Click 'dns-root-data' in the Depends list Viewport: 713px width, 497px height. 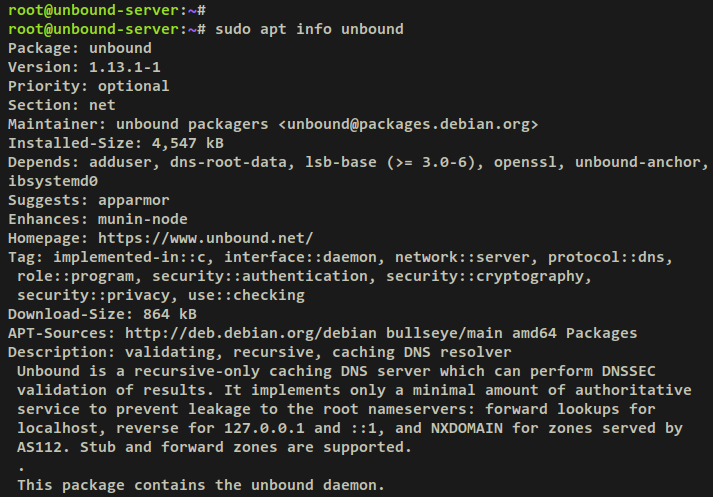228,162
